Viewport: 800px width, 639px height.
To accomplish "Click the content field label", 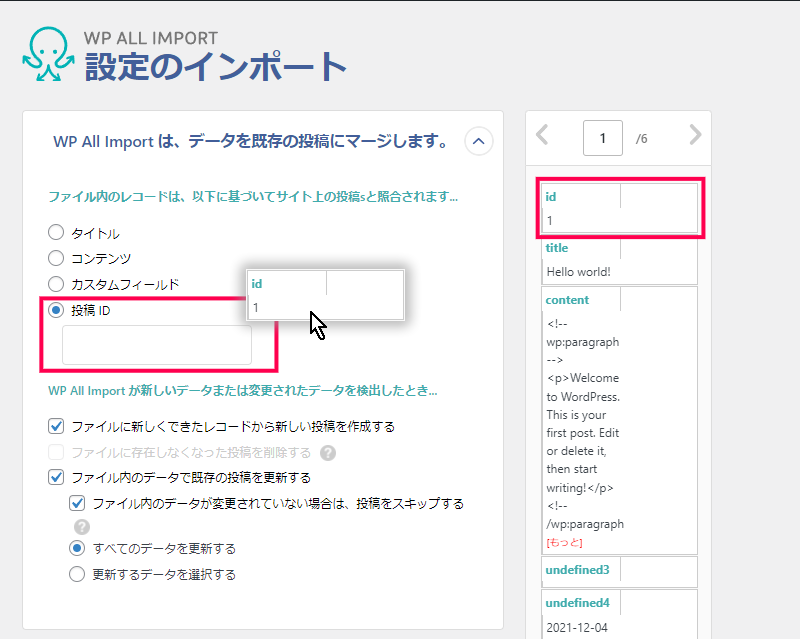I will 567,300.
